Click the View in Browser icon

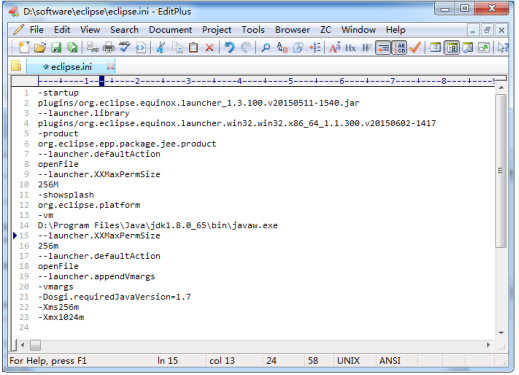[140, 48]
